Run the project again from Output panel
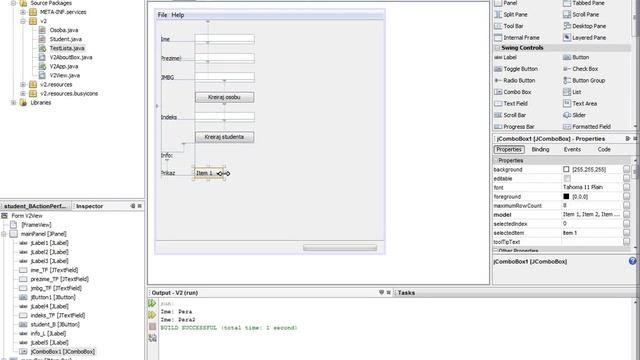Image resolution: width=640 pixels, height=360 pixels. pyautogui.click(x=152, y=303)
